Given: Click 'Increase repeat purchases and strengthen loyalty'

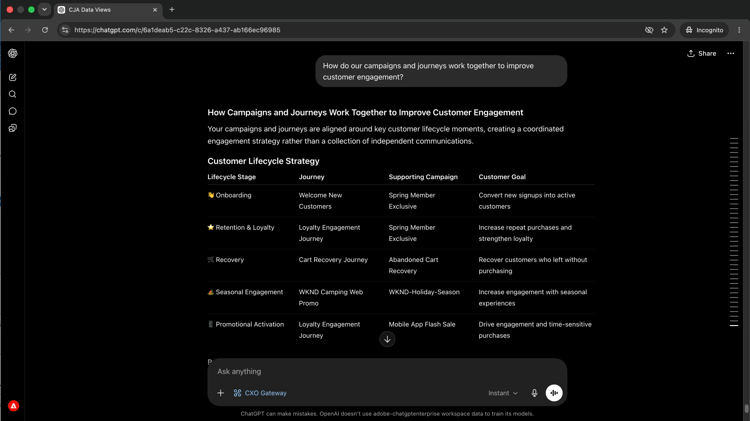Looking at the screenshot, I should coord(525,233).
